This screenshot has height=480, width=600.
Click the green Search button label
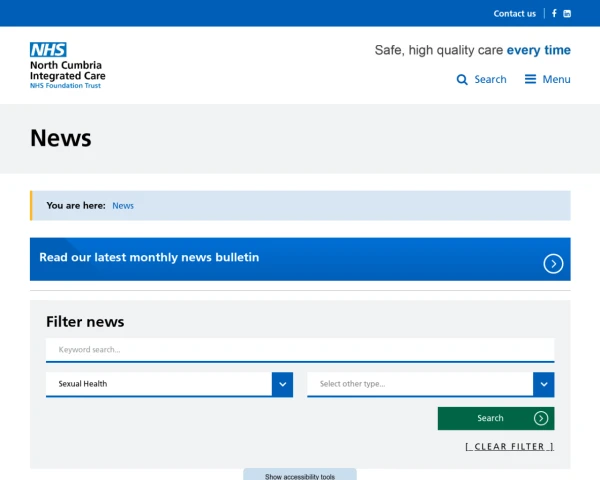[x=490, y=418]
